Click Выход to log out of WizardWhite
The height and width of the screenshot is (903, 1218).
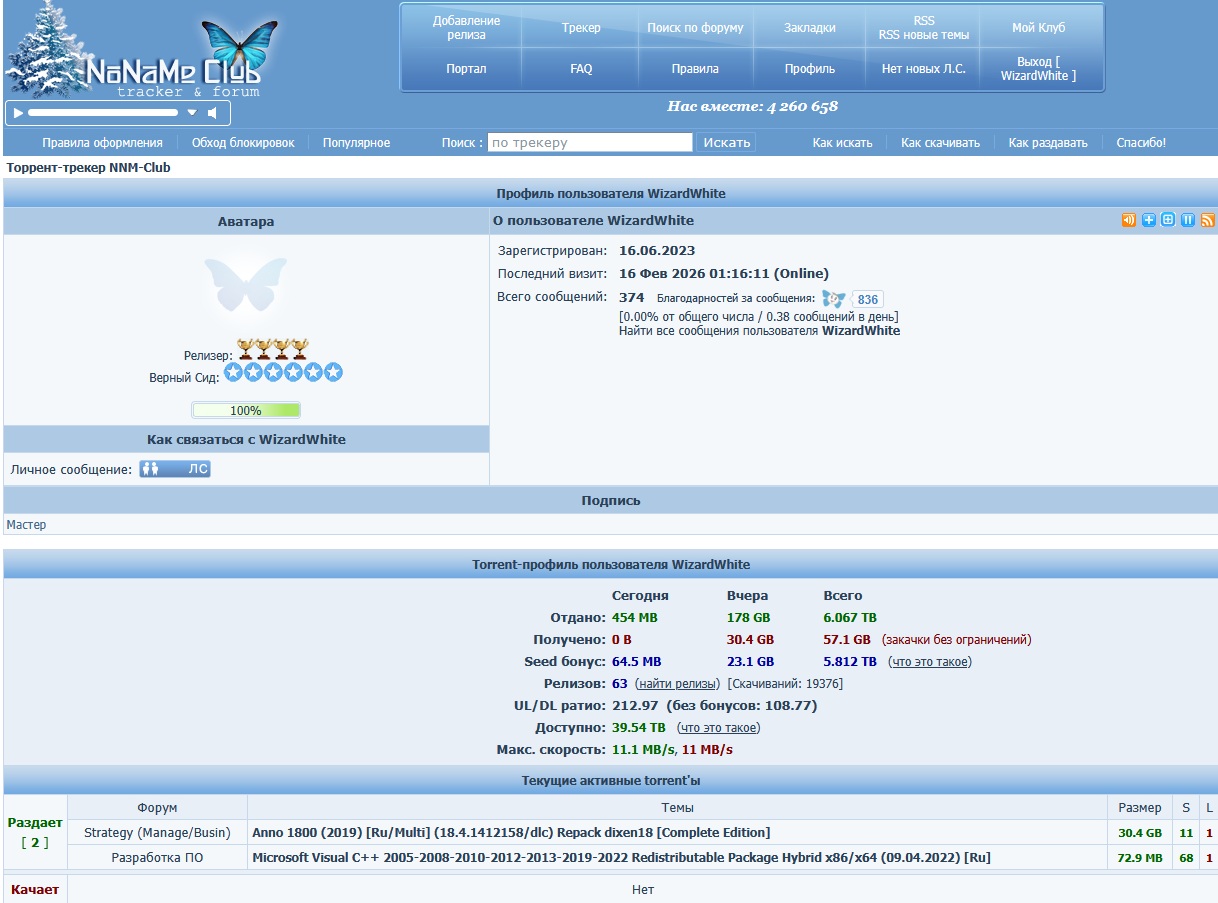pos(1038,68)
